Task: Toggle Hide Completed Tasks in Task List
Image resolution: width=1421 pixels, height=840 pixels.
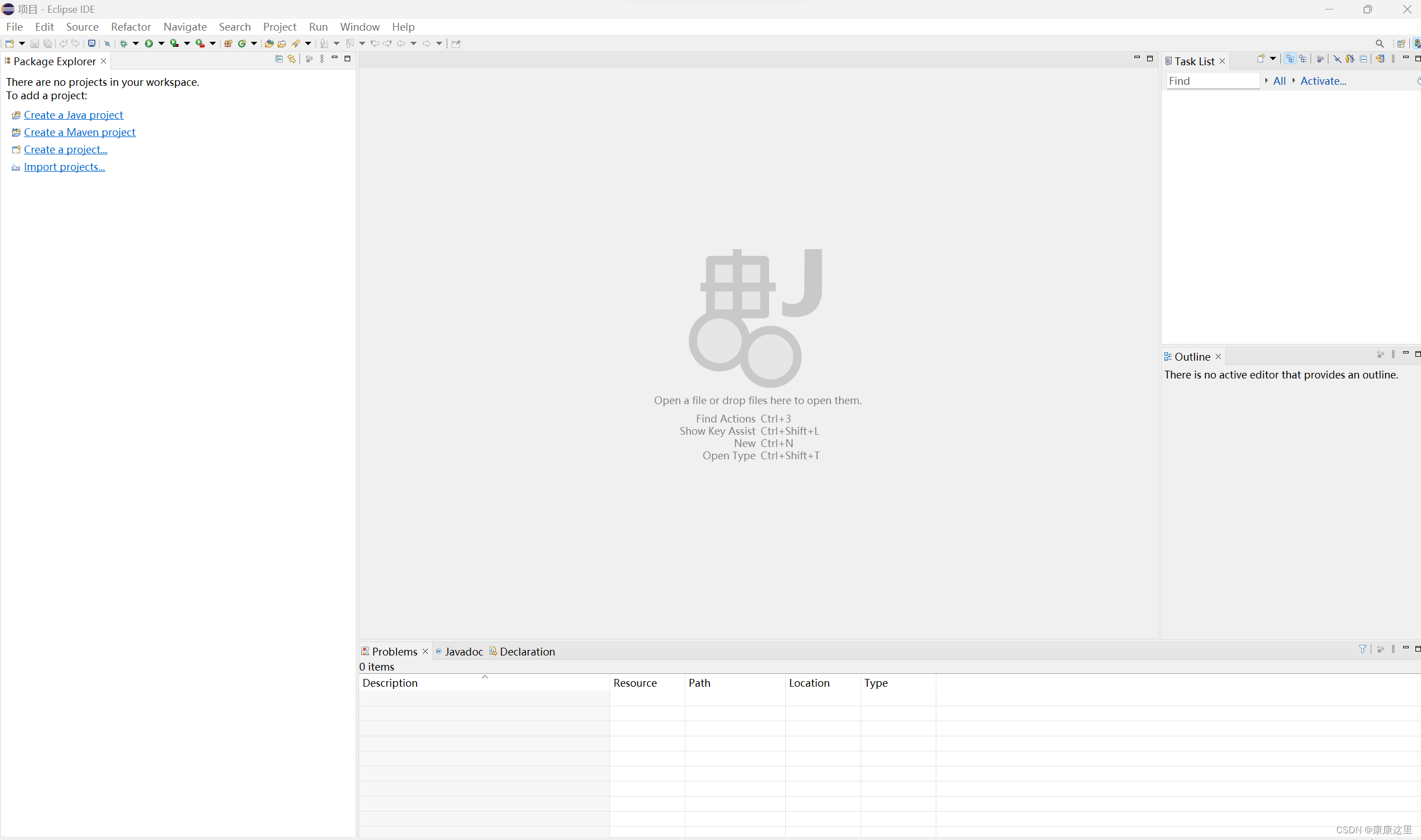Action: [x=1337, y=59]
